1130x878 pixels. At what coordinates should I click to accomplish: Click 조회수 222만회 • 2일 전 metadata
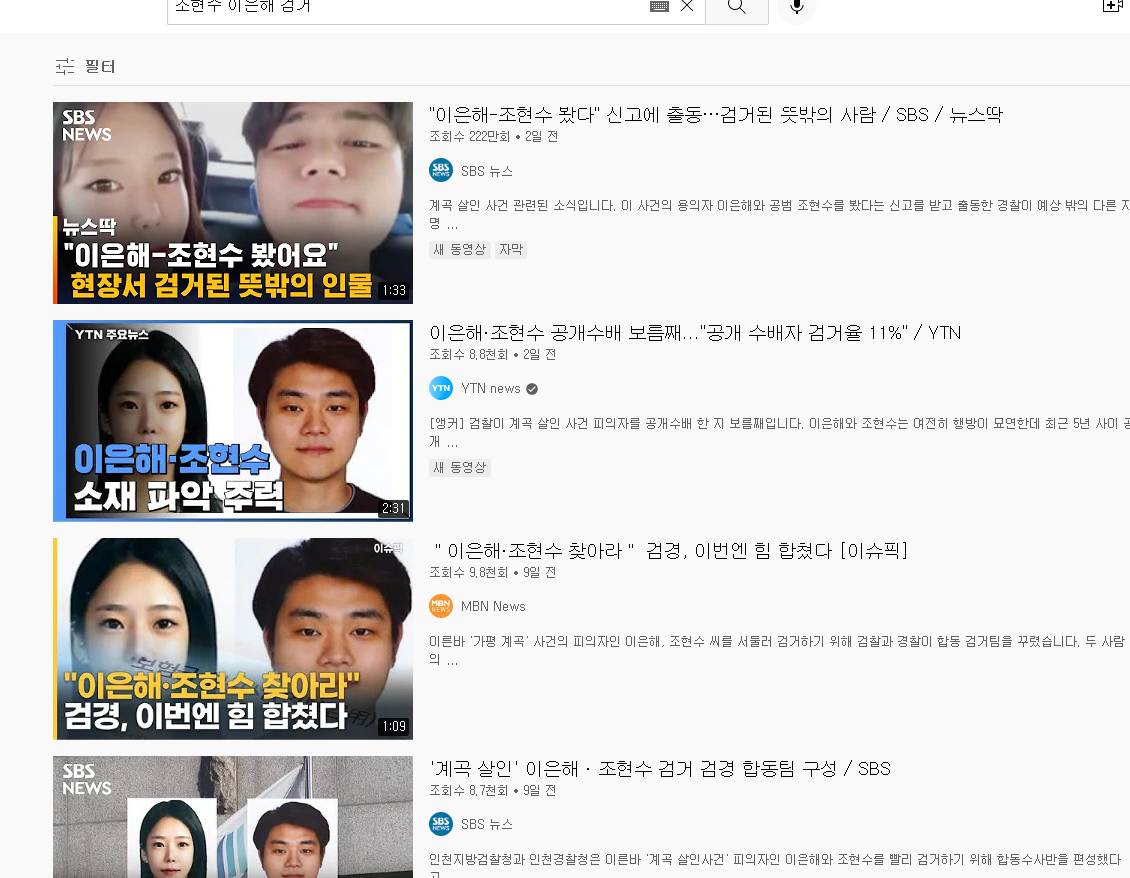[x=494, y=136]
